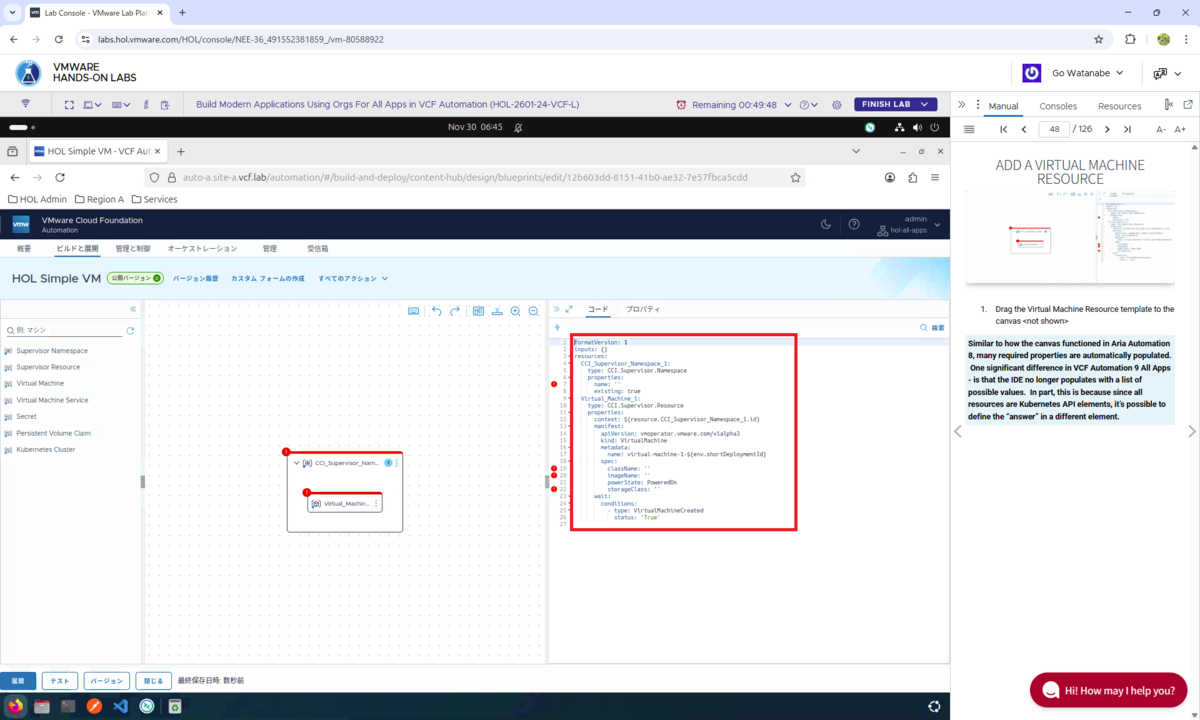Increase manual font size A+

click(x=1180, y=129)
